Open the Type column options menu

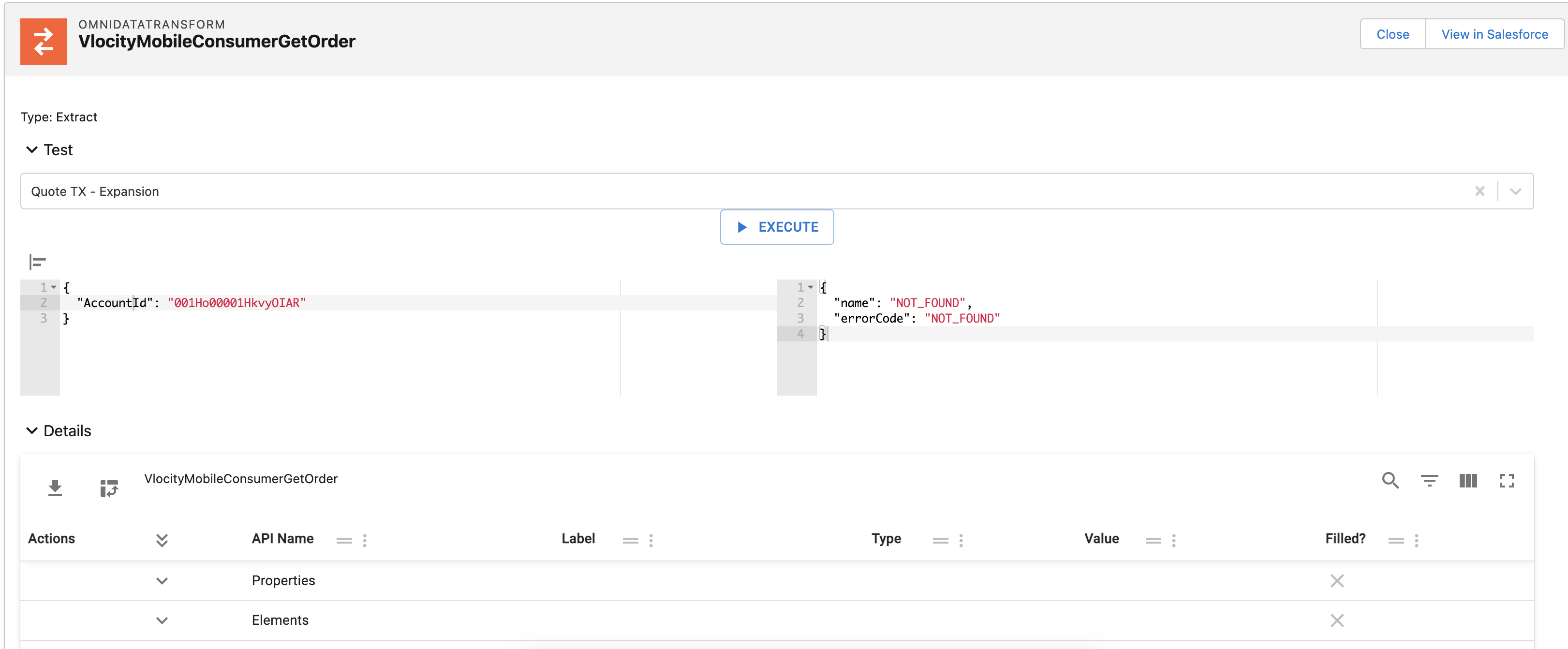click(x=961, y=540)
